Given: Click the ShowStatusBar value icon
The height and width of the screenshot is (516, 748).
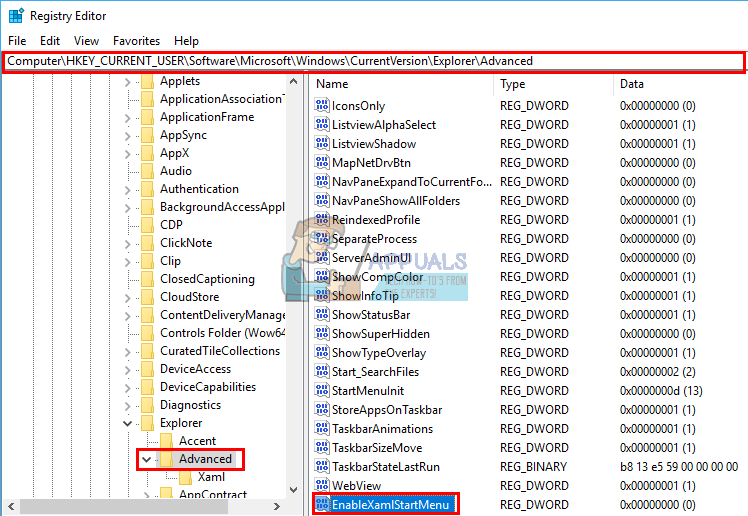Looking at the screenshot, I should pyautogui.click(x=322, y=315).
